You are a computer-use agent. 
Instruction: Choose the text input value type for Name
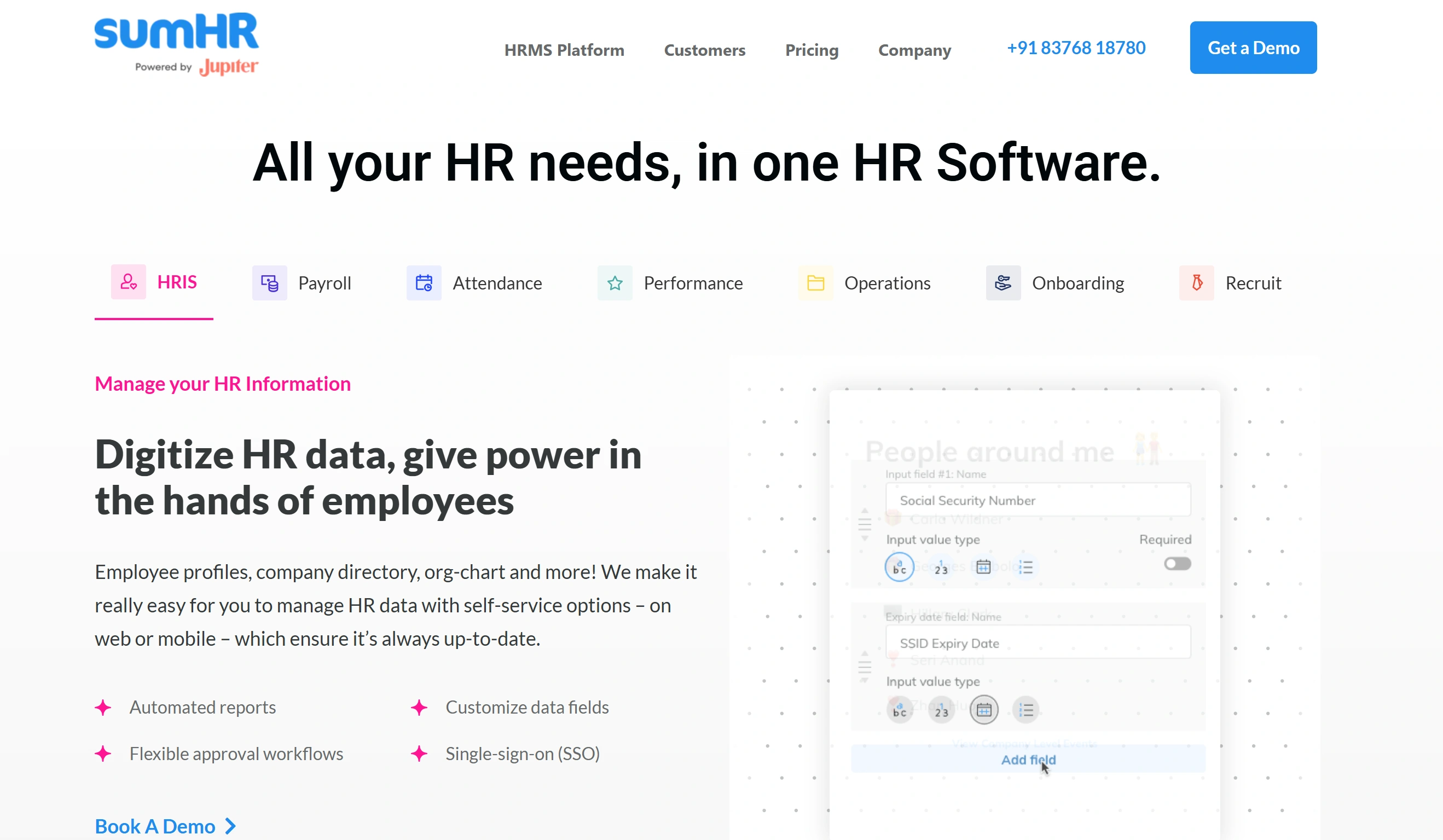click(x=899, y=567)
